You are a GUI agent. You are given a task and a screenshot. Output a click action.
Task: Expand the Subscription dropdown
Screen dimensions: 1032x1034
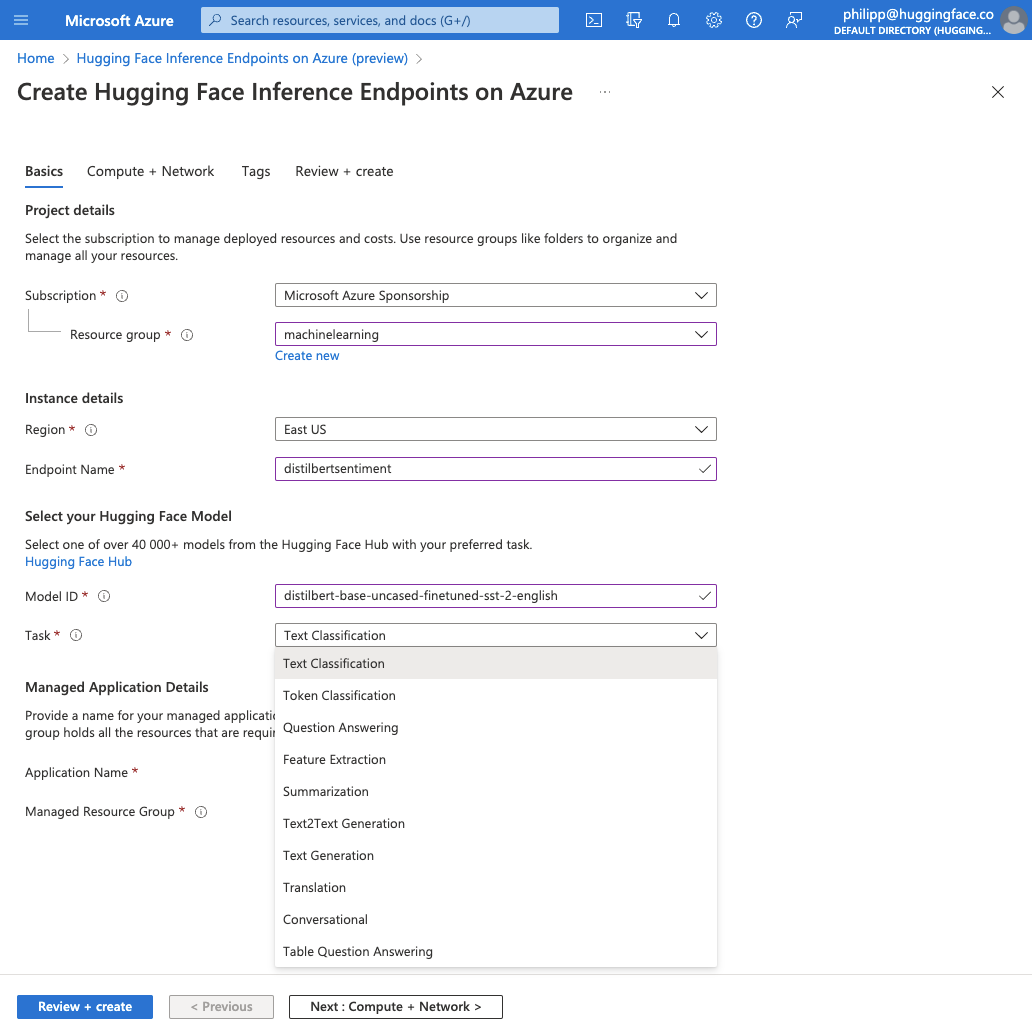(x=495, y=296)
